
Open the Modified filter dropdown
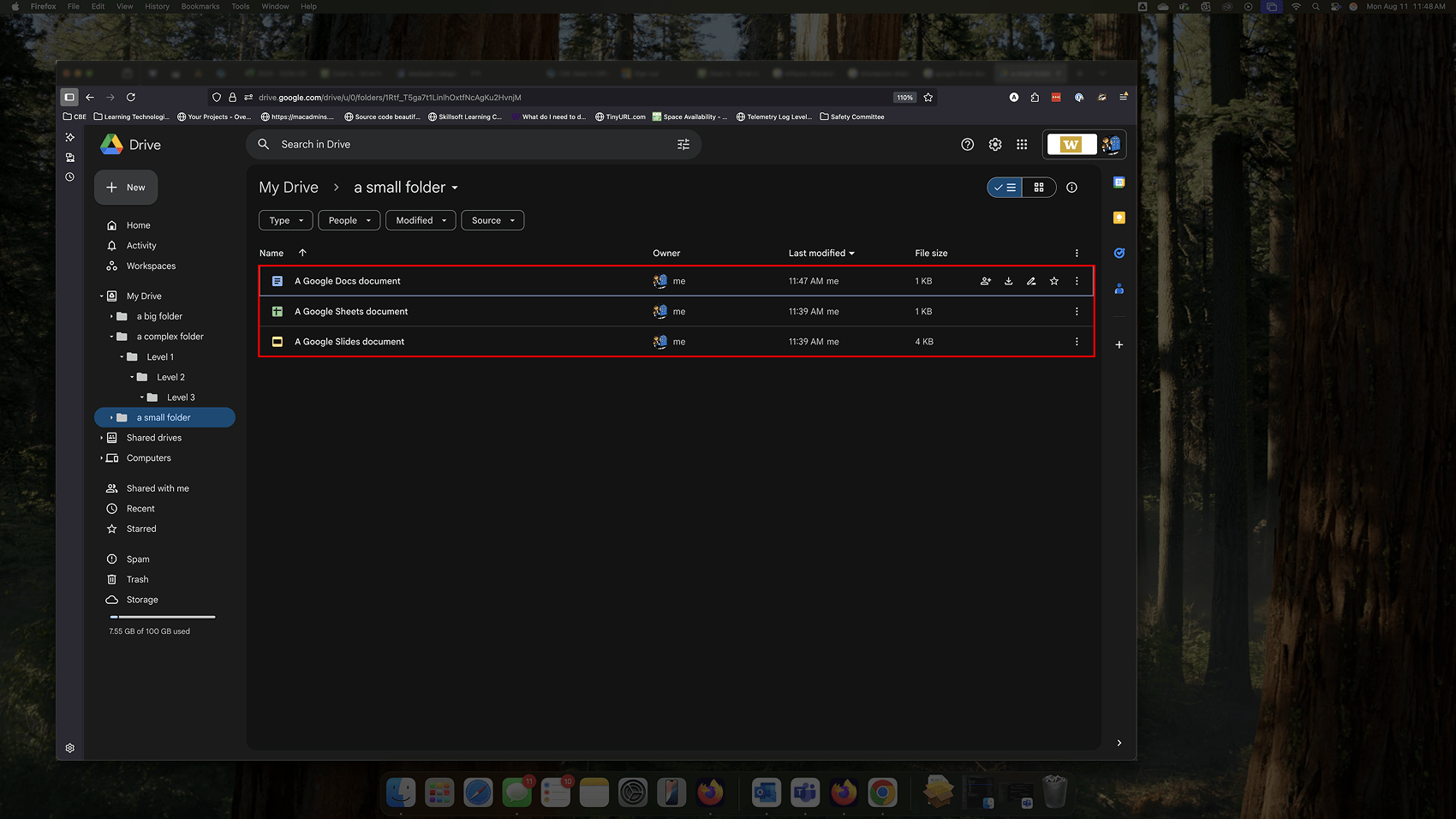pyautogui.click(x=420, y=220)
